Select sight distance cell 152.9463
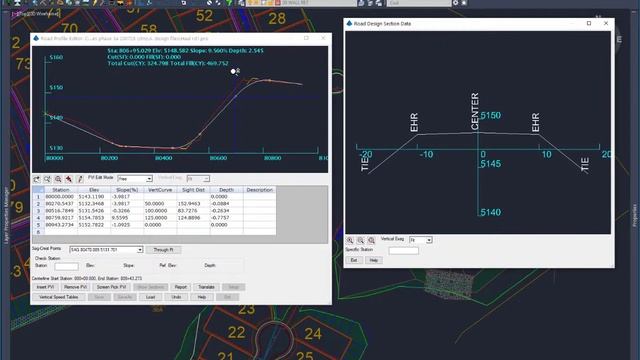Viewport: 640px width, 360px height. [x=193, y=204]
